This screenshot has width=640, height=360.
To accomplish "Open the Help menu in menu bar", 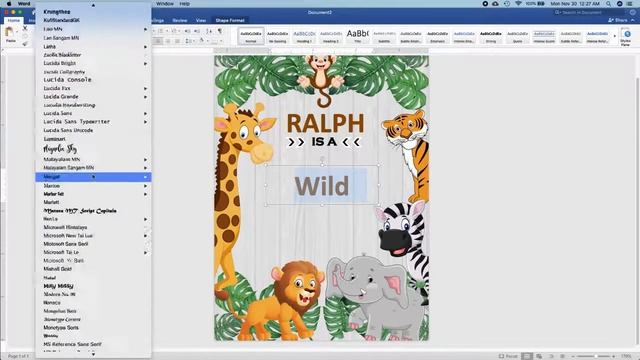I will click(184, 4).
